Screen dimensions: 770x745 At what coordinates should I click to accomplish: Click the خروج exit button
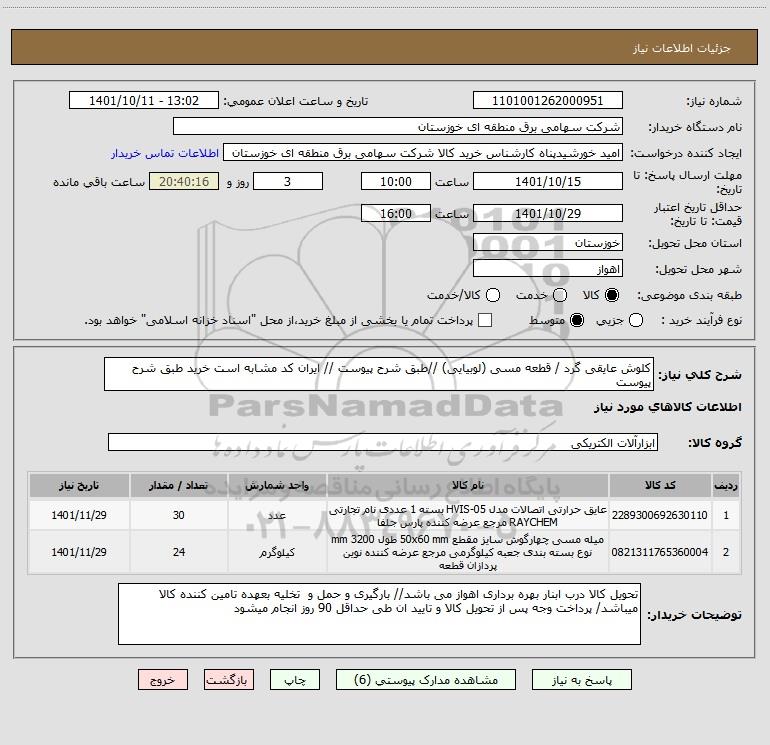coord(163,680)
